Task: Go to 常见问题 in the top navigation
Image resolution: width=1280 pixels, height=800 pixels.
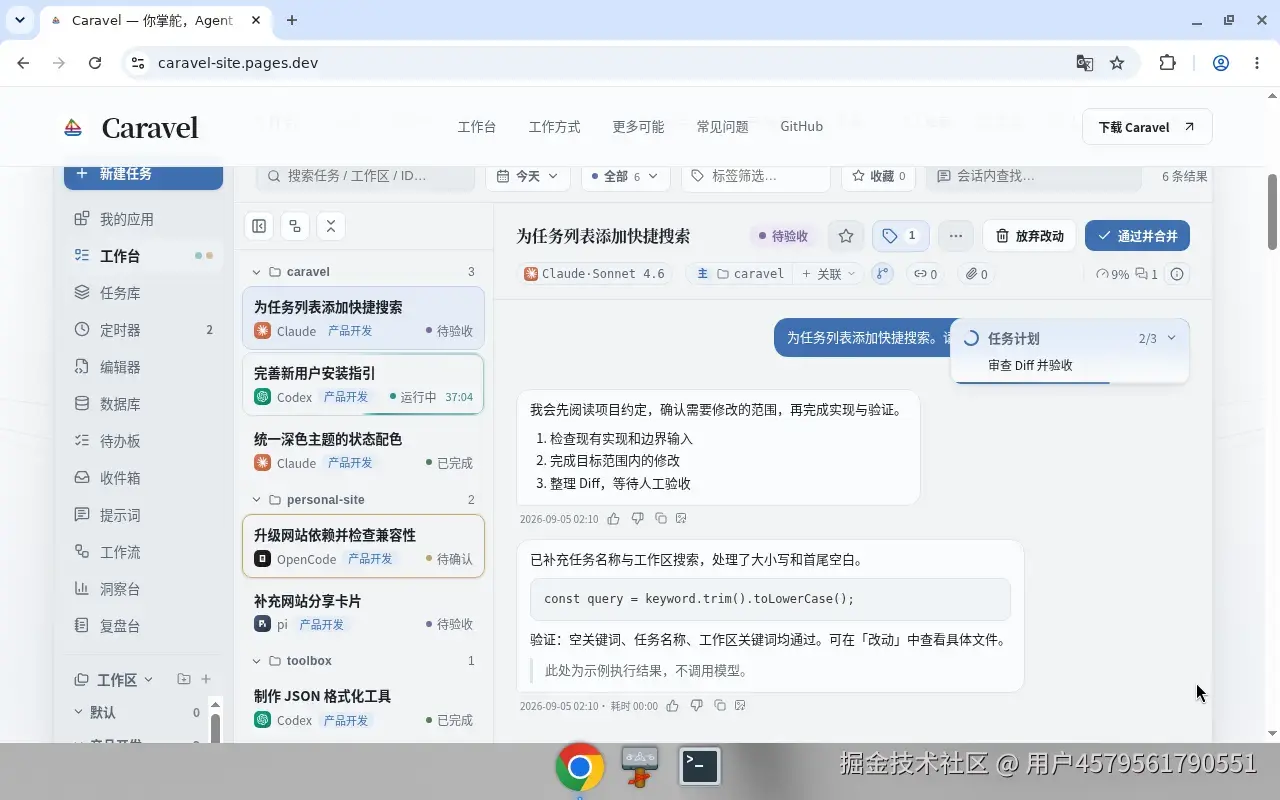Action: (722, 127)
